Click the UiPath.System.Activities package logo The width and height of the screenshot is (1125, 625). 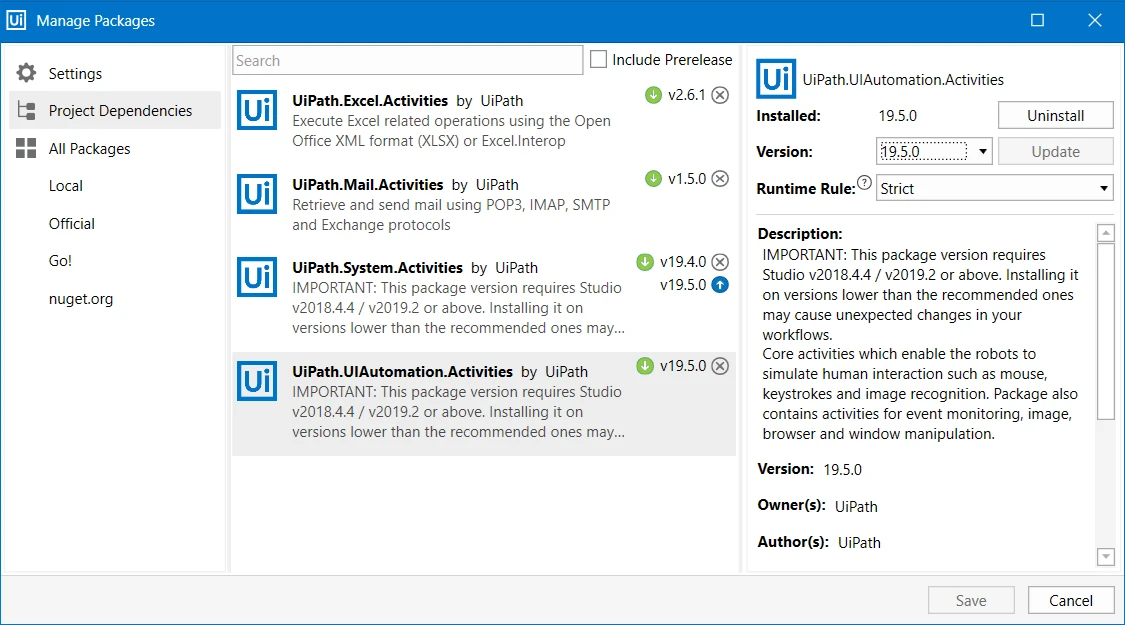257,277
